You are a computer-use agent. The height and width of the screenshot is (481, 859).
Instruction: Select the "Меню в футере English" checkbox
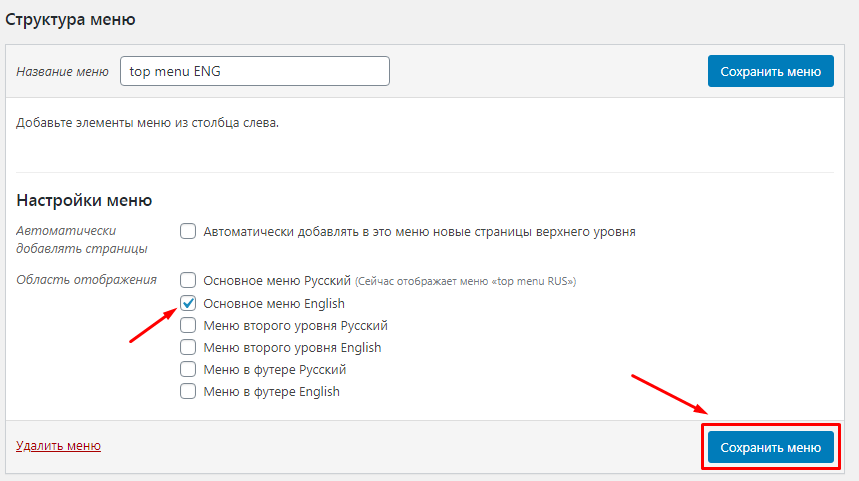click(x=187, y=391)
